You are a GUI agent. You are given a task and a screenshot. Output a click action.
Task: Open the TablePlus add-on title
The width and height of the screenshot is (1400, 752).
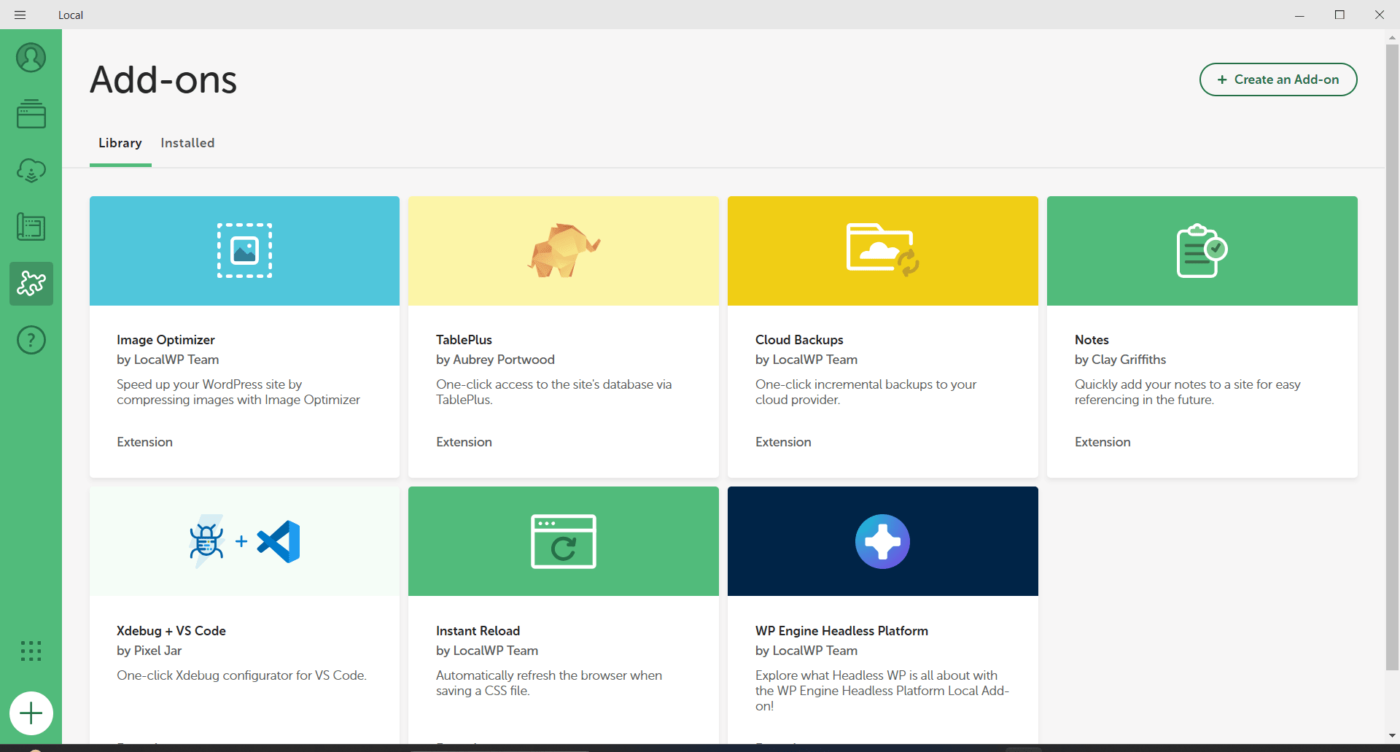[x=464, y=340]
